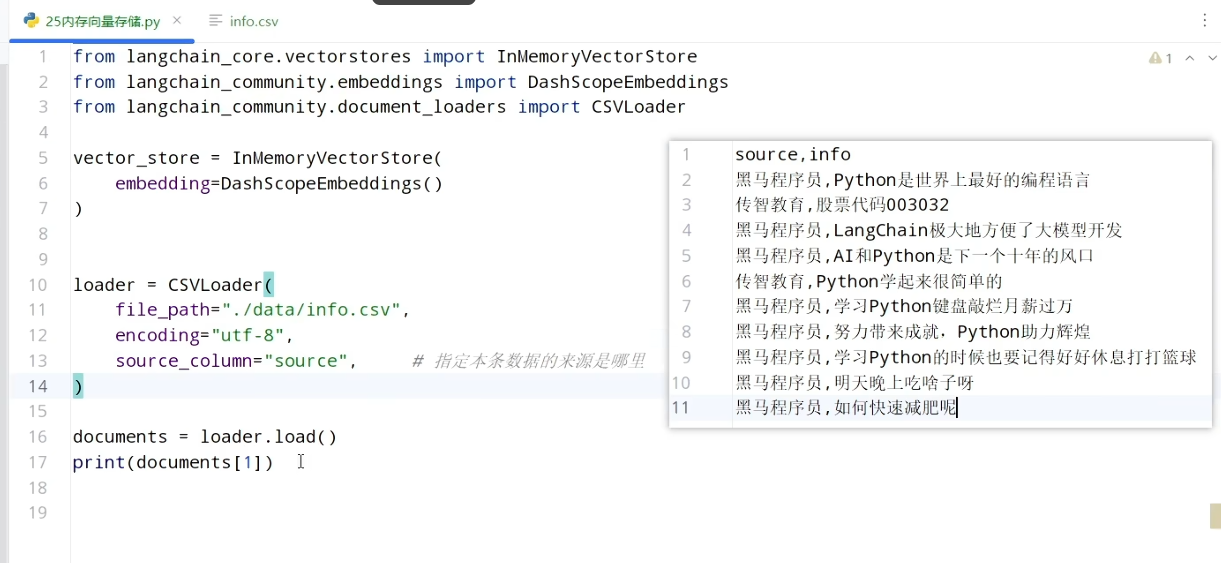
Task: Click the DashScopeEmbeddings() call on line 6
Action: point(331,184)
